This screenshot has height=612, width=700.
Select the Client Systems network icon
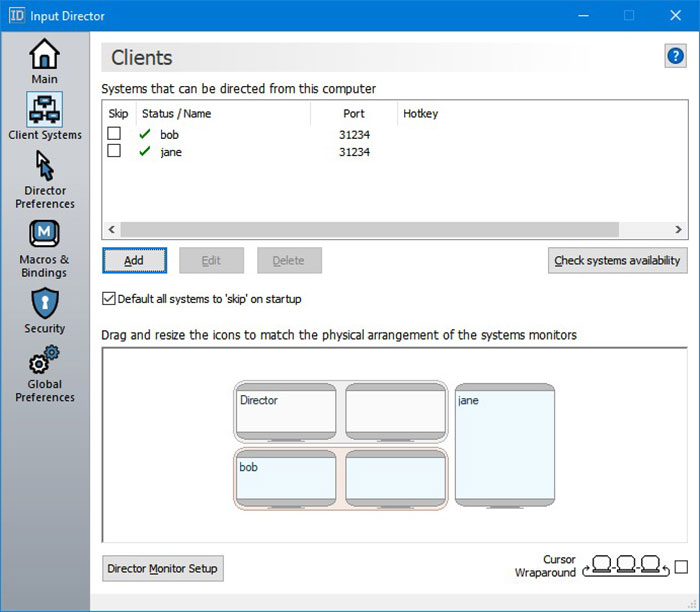44,109
